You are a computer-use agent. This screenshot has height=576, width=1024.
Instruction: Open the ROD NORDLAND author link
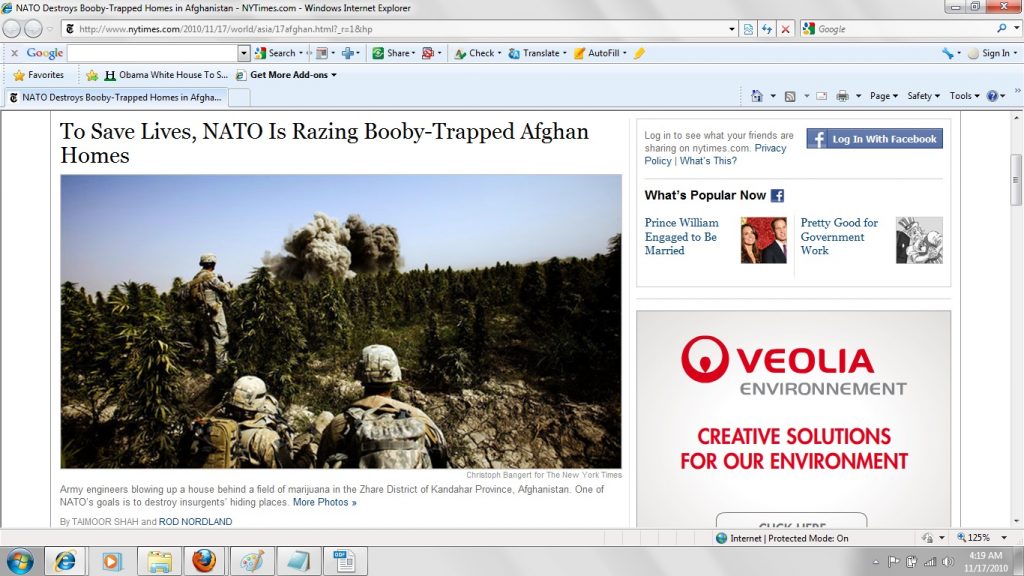click(195, 522)
